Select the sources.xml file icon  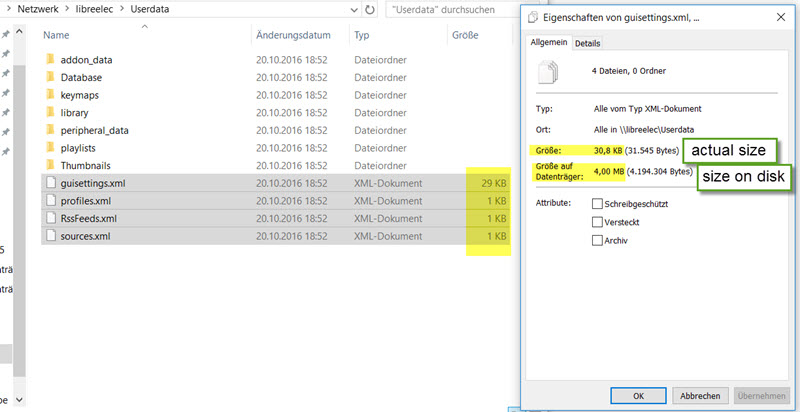(x=50, y=236)
